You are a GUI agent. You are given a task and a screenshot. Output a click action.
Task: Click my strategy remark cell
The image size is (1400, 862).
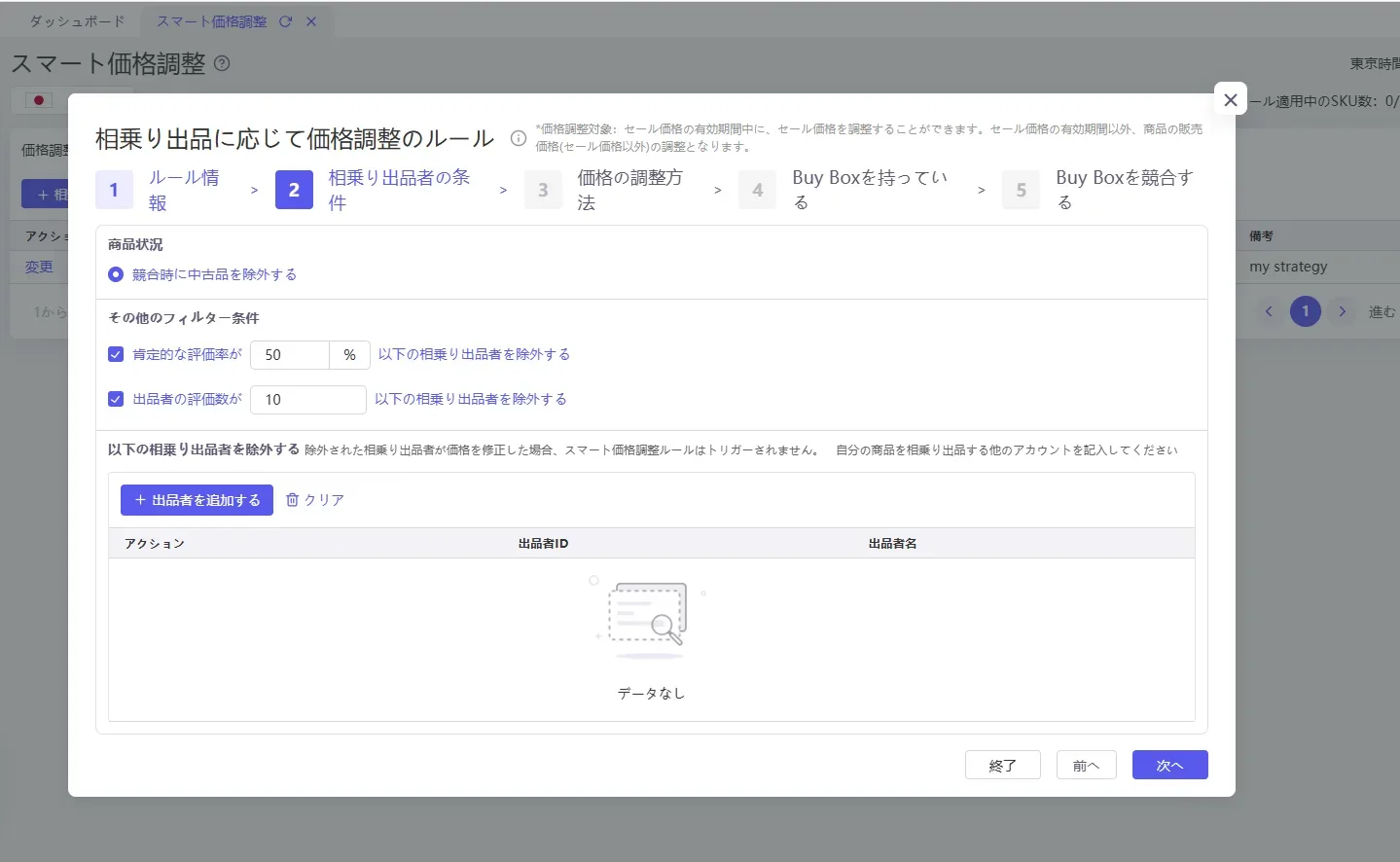point(1288,267)
